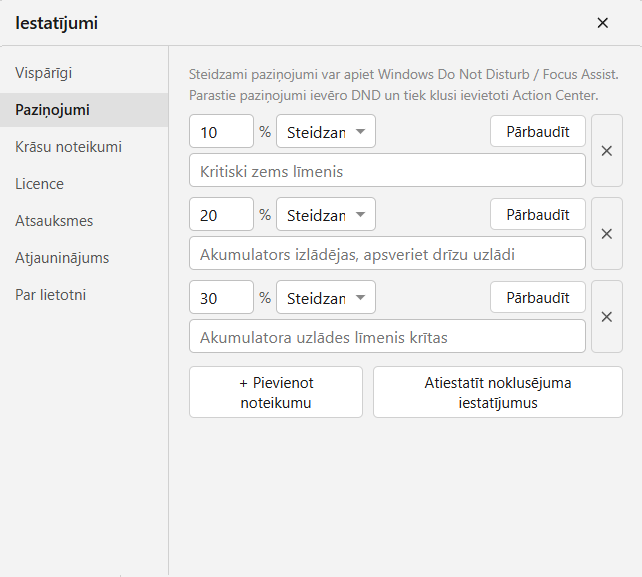Open the Steidzams dropdown for the 10% rule
This screenshot has width=642, height=577.
[326, 131]
